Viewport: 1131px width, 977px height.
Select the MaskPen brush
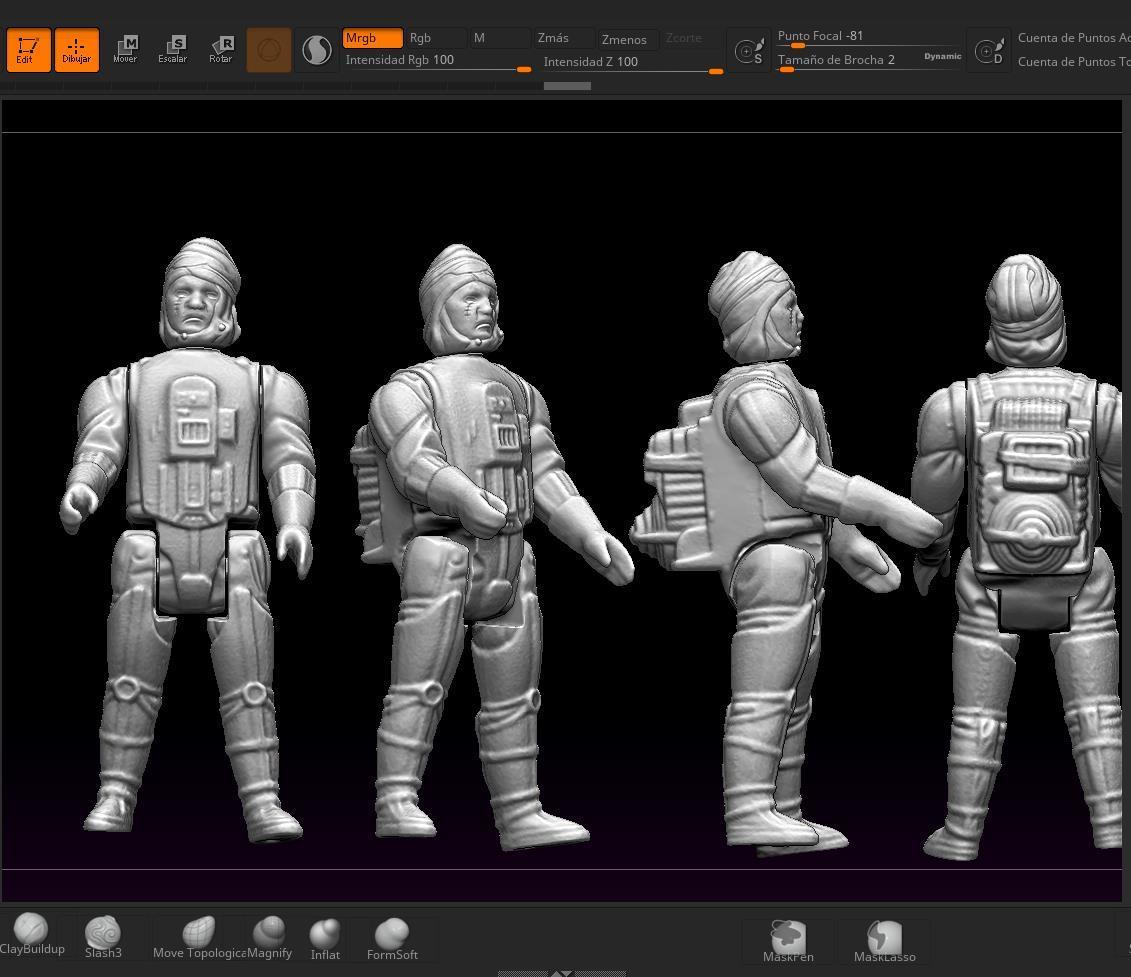coord(788,940)
